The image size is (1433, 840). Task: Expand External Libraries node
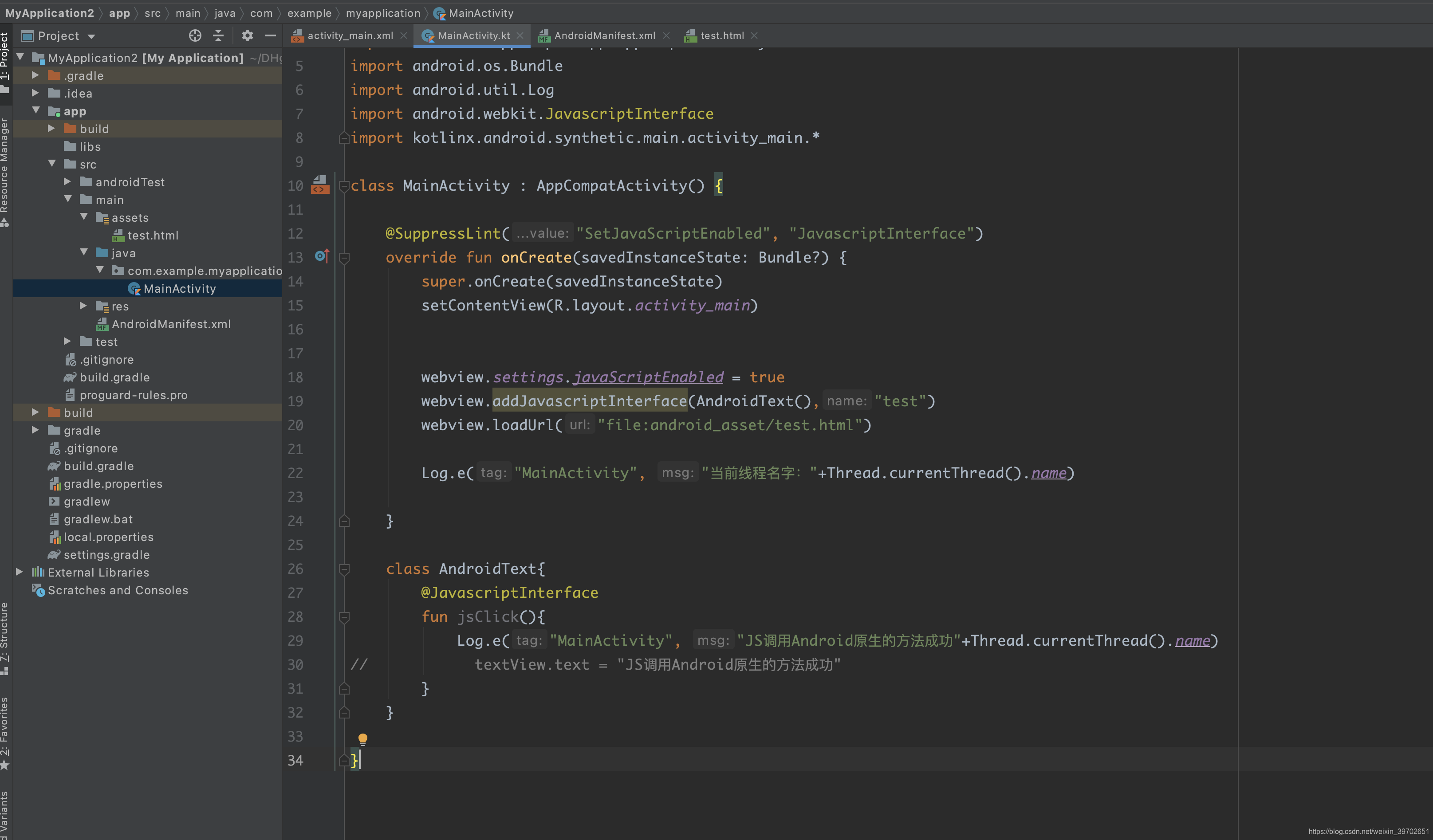tap(20, 572)
